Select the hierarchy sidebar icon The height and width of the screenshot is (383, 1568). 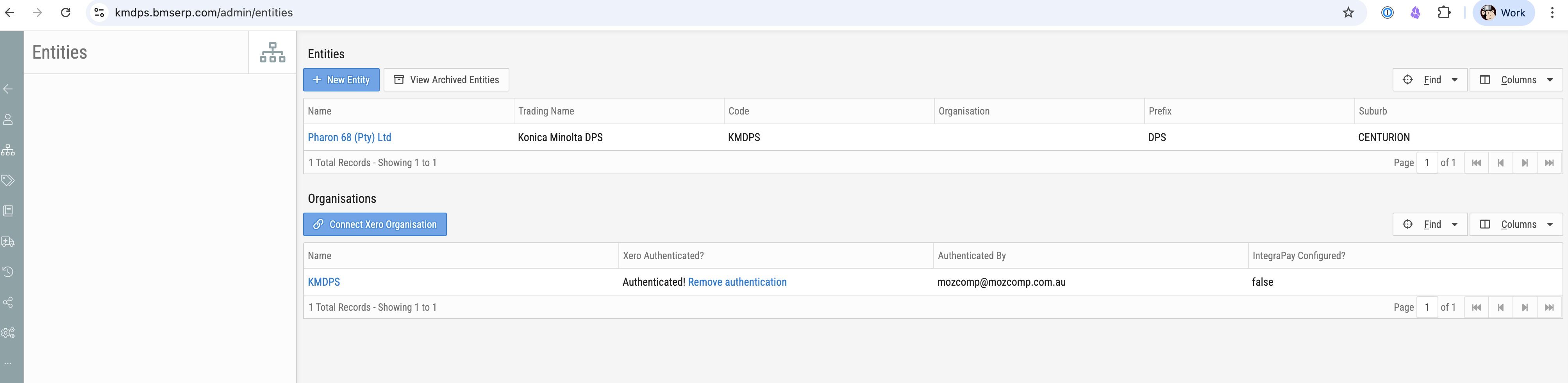[8, 150]
